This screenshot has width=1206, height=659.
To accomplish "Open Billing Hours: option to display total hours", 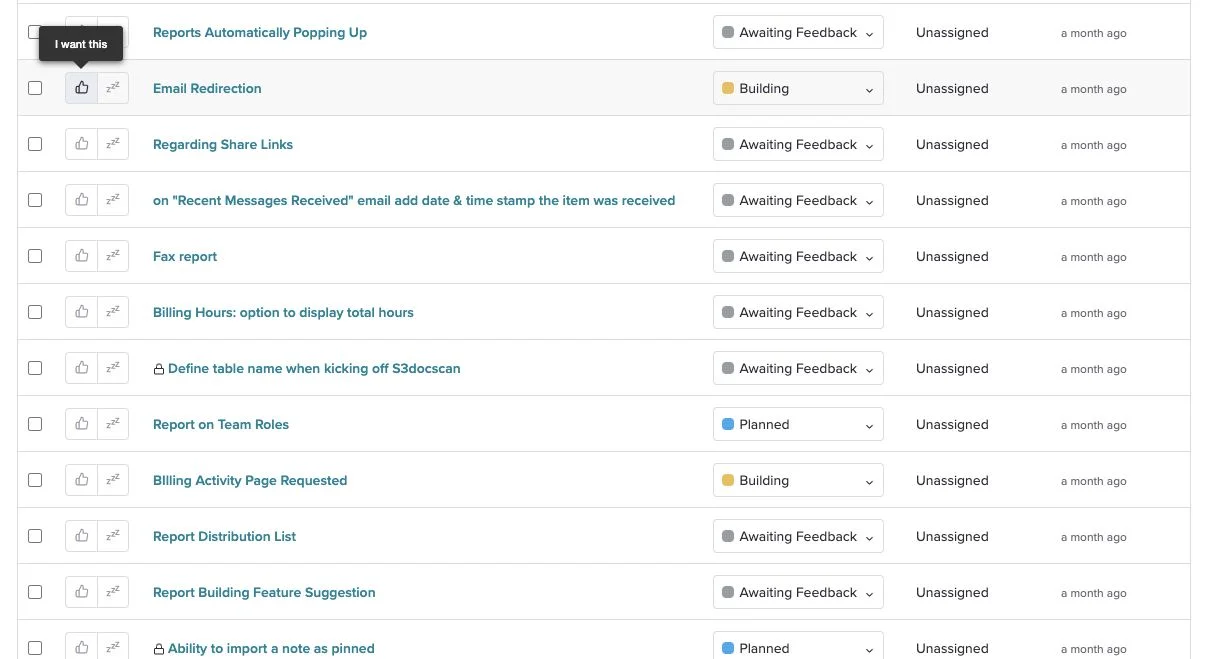I will coord(283,312).
